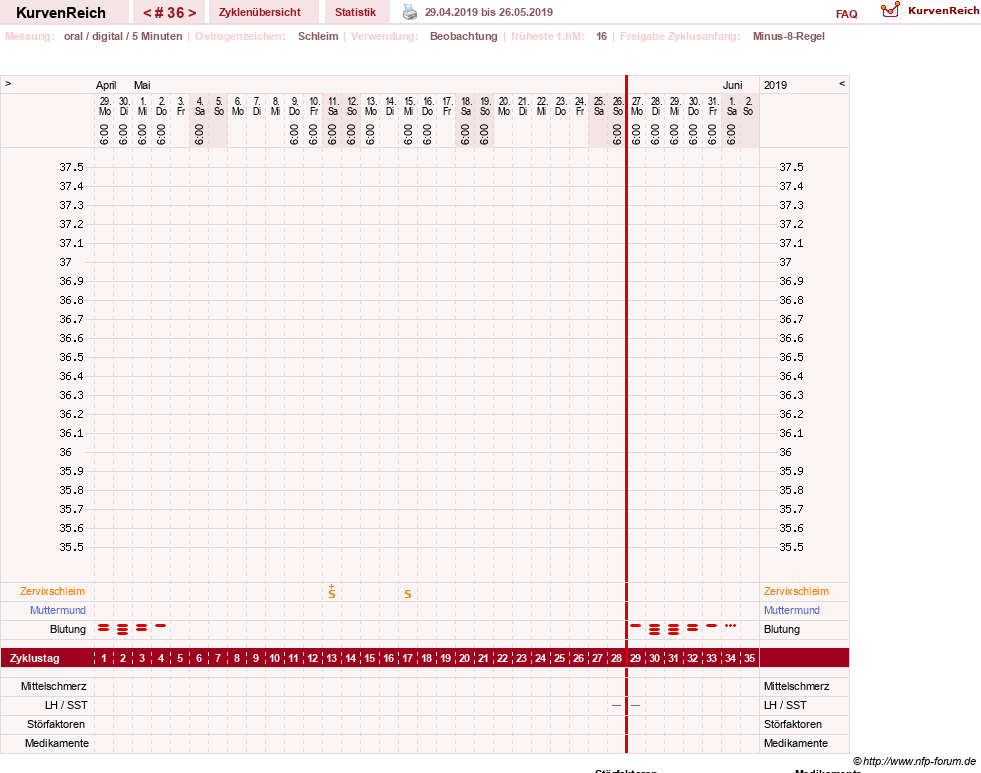Open the FAQ link
Screen dimensions: 981x773
tap(846, 14)
